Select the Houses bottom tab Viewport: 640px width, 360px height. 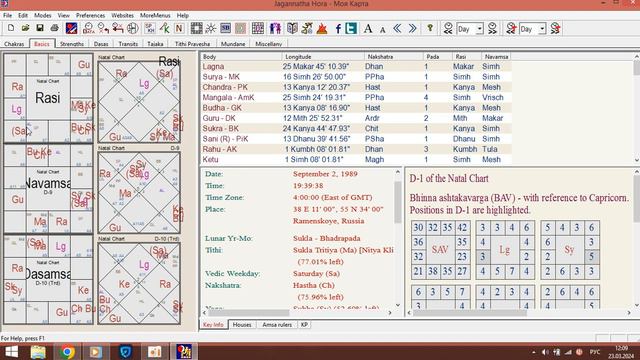tap(242, 325)
